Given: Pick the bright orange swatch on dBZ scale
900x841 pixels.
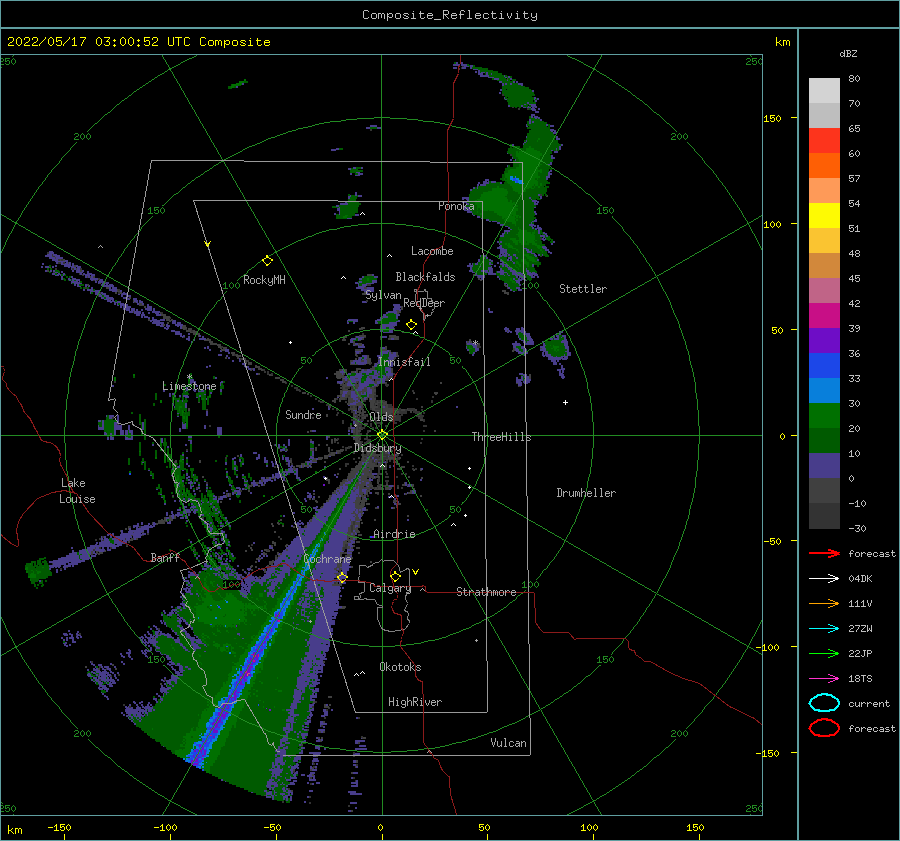Looking at the screenshot, I should tap(824, 165).
